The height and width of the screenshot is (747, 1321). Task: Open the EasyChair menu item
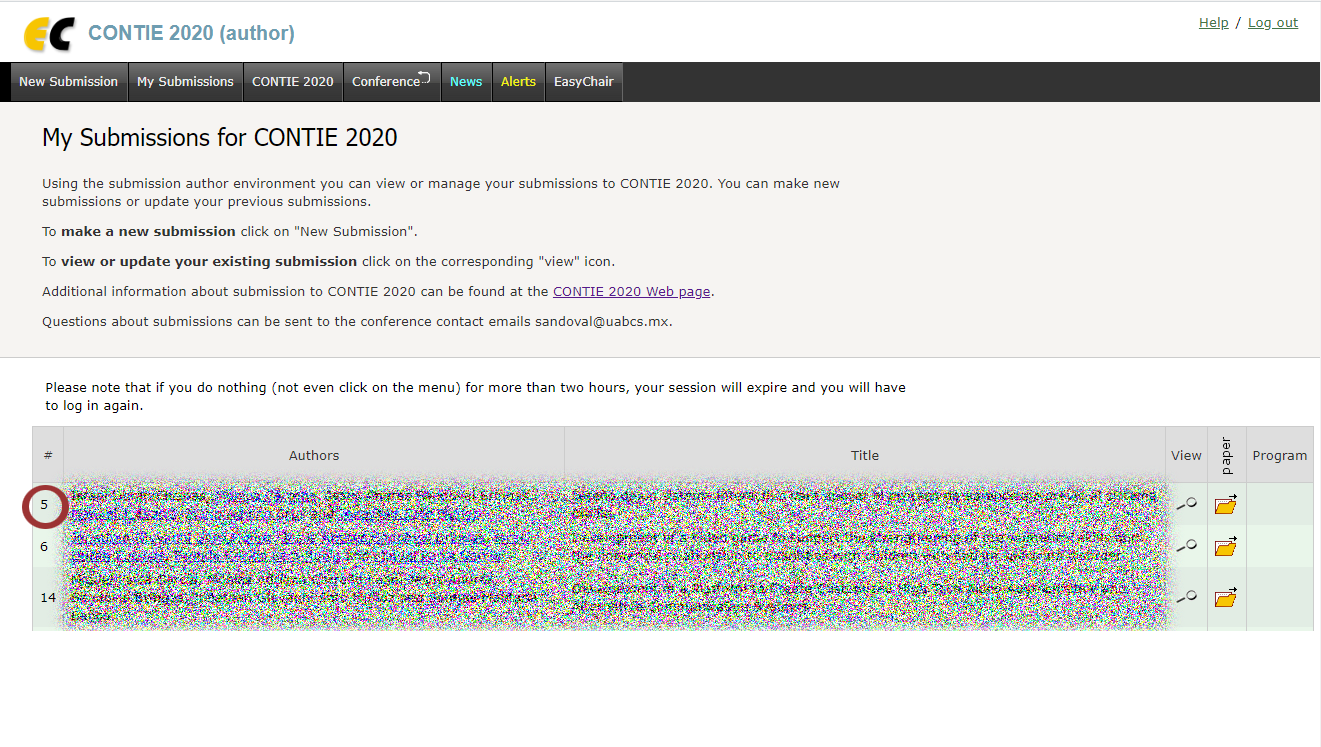[584, 82]
